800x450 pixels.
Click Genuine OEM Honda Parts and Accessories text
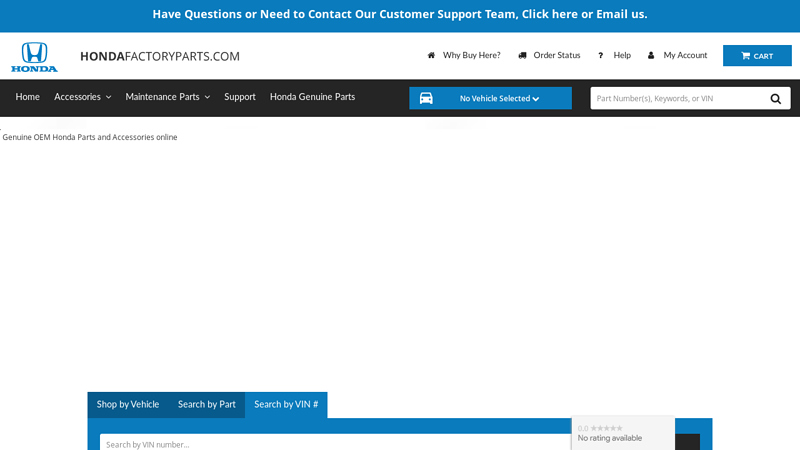coord(90,137)
